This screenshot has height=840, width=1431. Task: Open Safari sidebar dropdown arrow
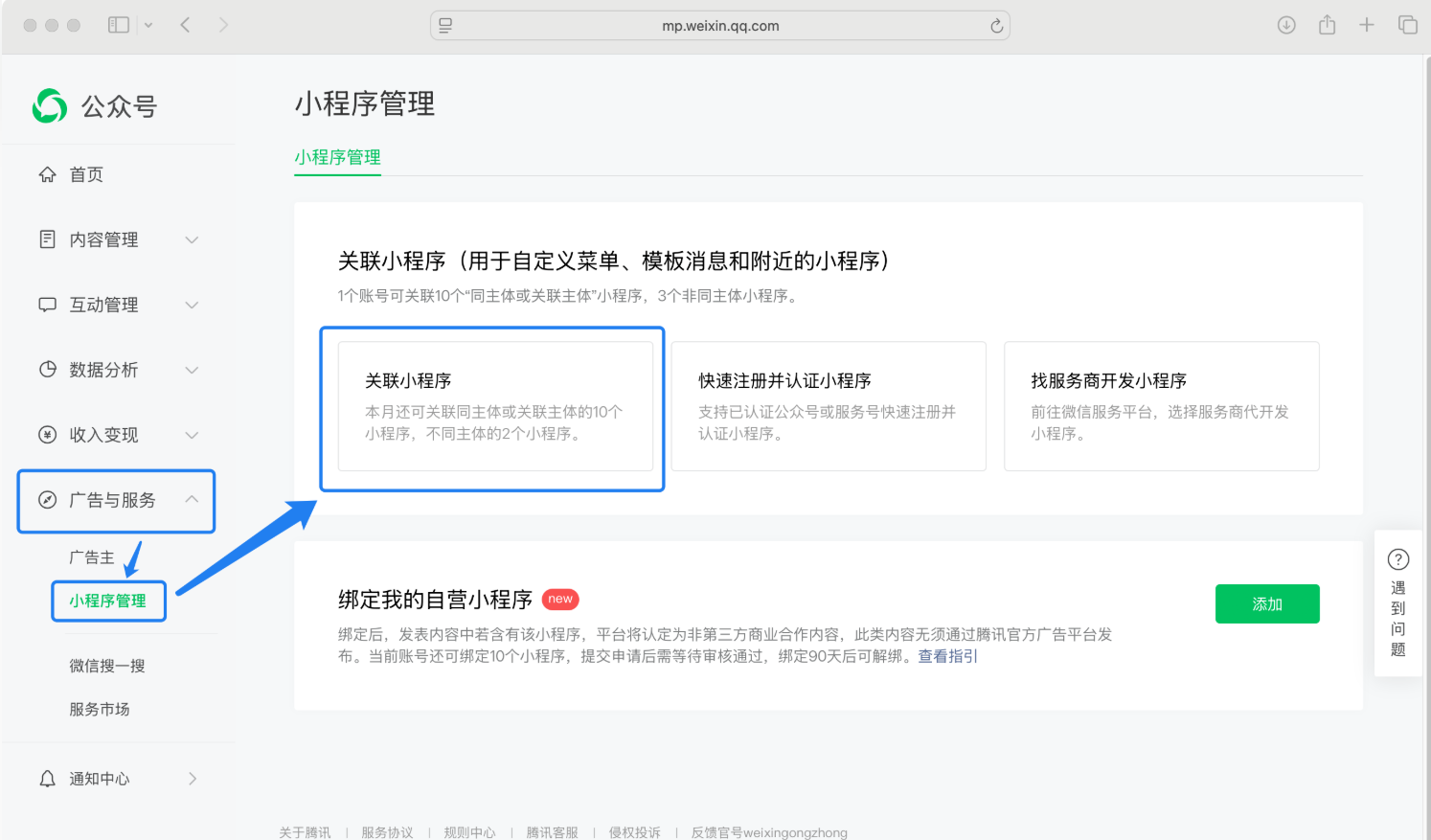tap(148, 25)
